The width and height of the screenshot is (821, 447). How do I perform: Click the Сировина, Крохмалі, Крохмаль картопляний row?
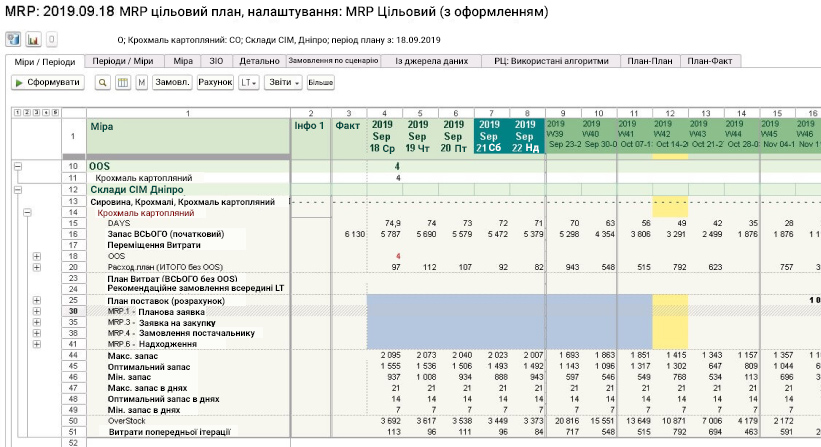(182, 202)
